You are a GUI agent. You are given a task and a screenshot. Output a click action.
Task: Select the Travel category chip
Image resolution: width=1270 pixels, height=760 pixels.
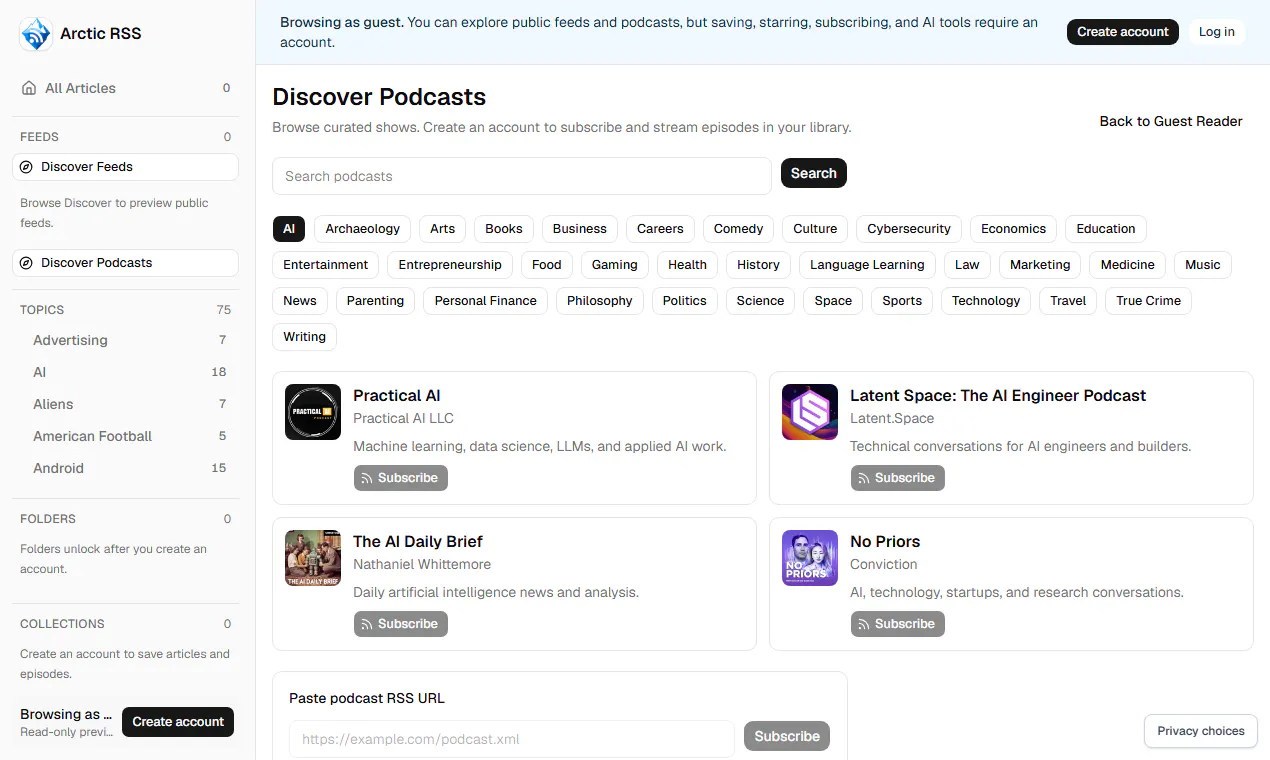coord(1068,301)
